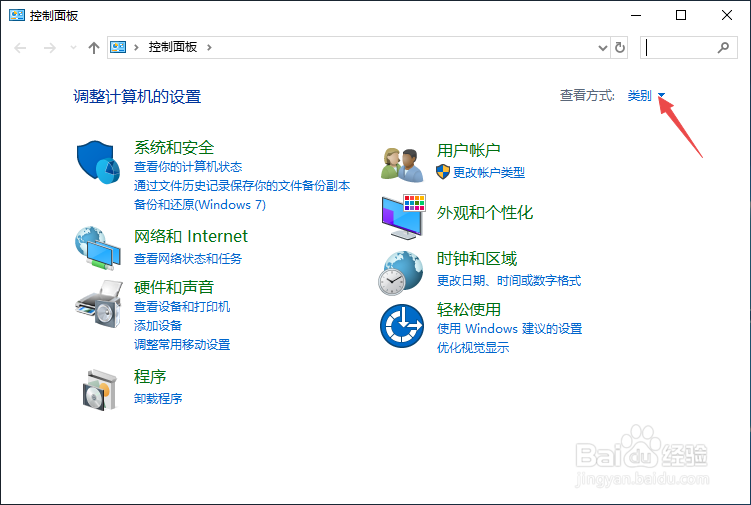The height and width of the screenshot is (505, 751).
Task: Open 外观和个性化 category
Action: (485, 213)
